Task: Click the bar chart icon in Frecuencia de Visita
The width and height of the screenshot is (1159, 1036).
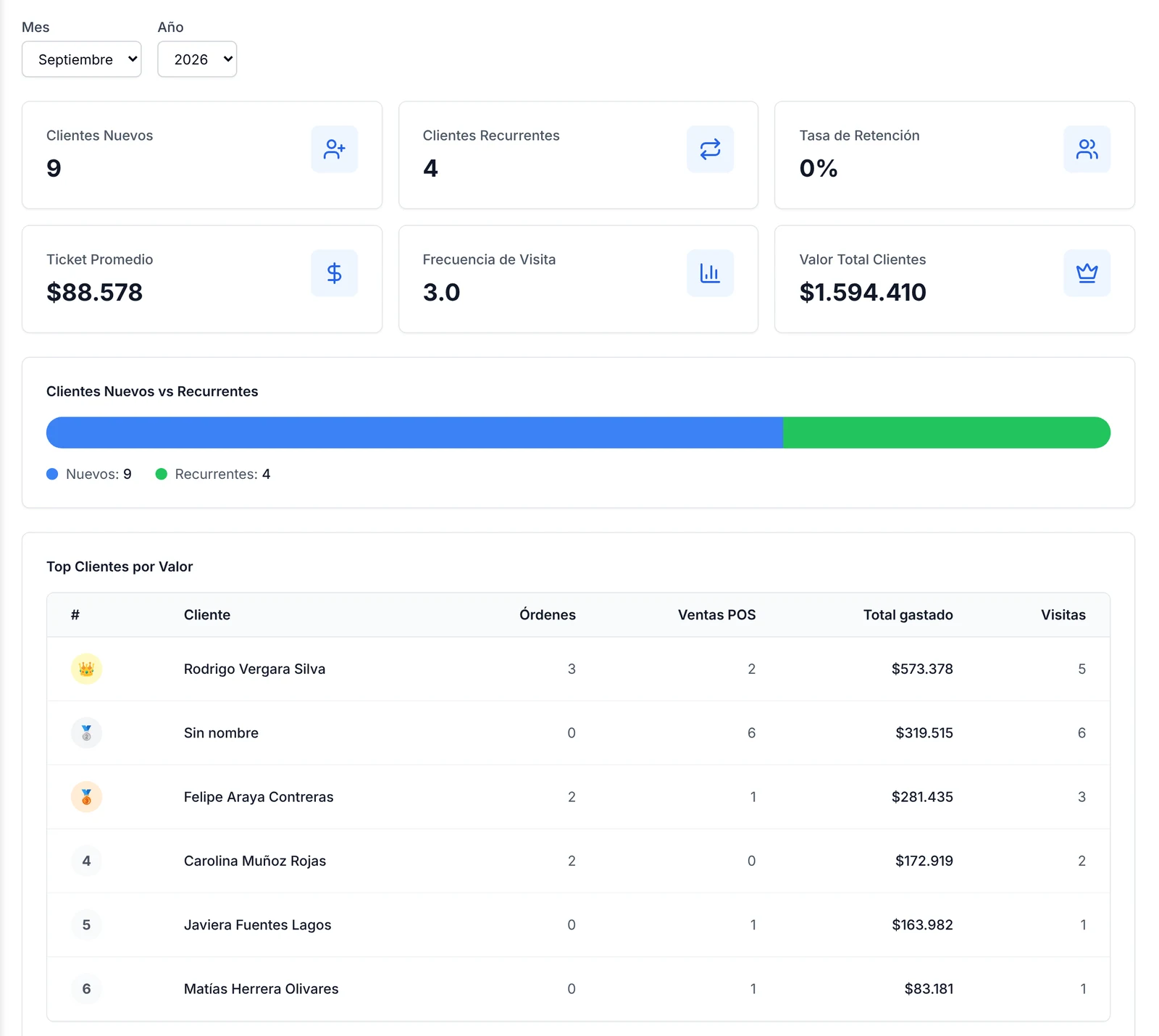Action: pyautogui.click(x=711, y=273)
